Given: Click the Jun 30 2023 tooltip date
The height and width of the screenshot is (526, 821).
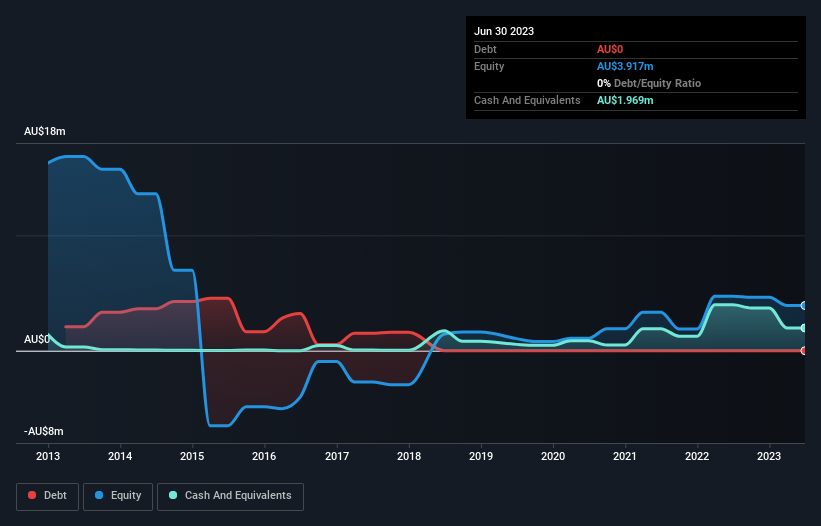Looking at the screenshot, I should 504,31.
